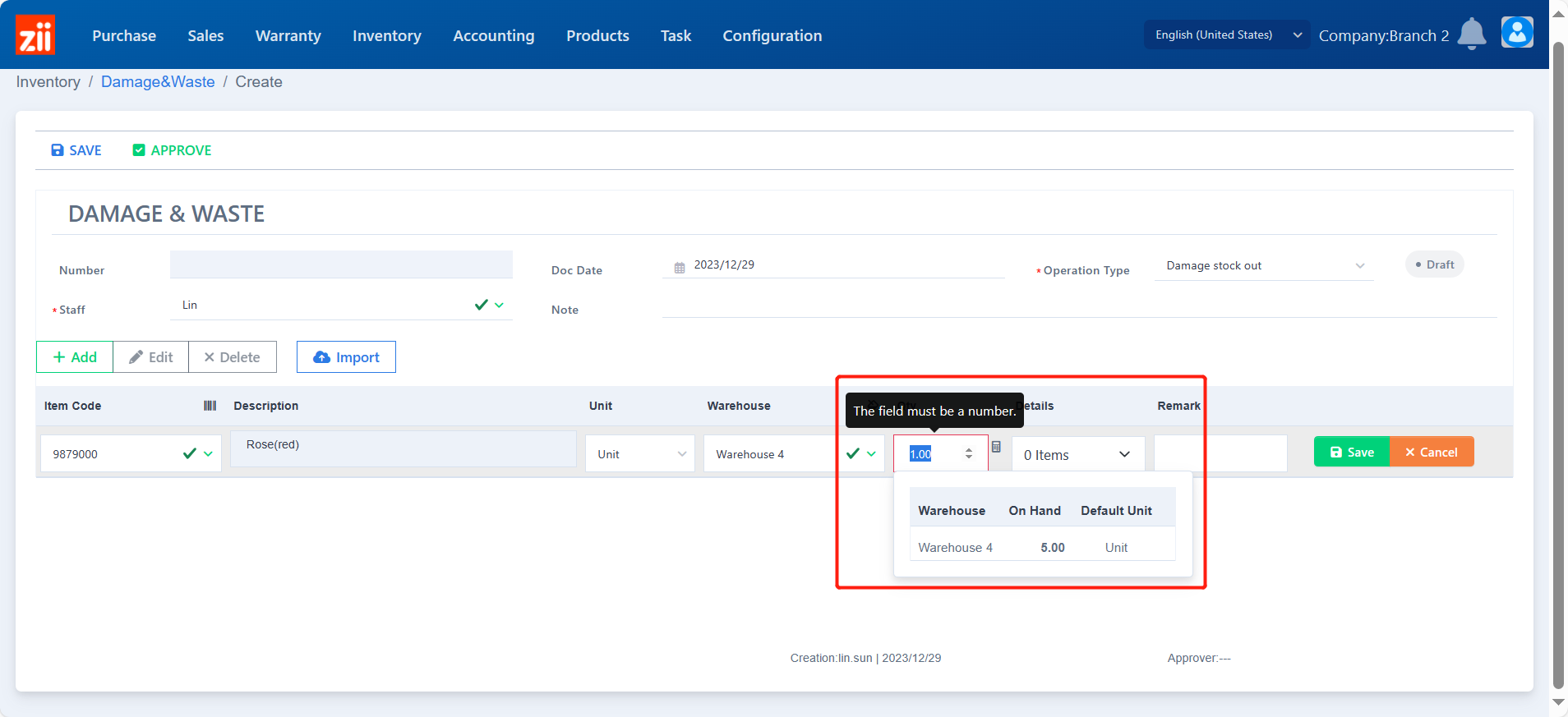Click the Rose(red) description field

404,449
